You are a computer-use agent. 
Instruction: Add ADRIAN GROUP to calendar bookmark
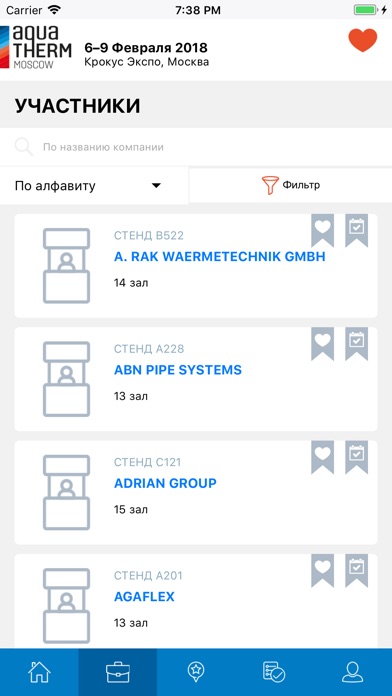(356, 457)
